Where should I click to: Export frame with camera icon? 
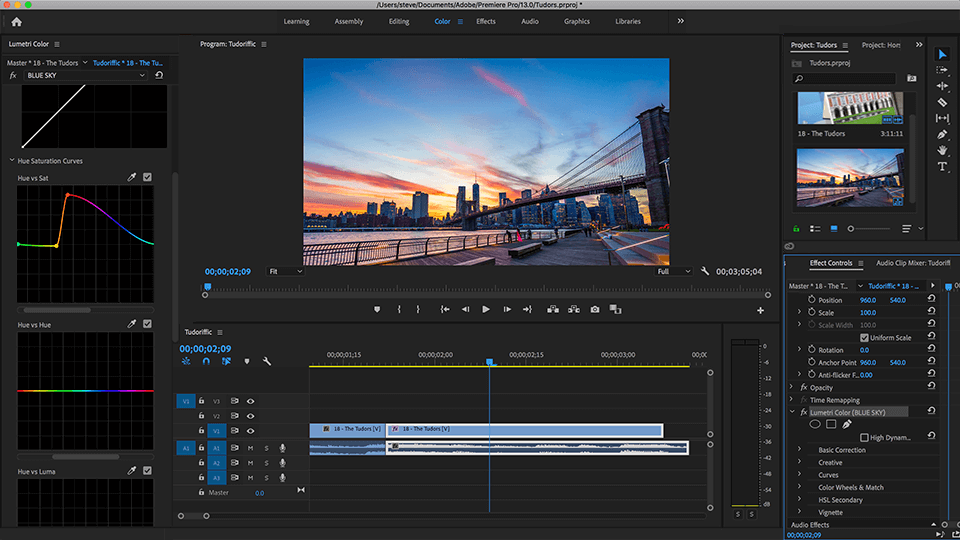[x=595, y=310]
